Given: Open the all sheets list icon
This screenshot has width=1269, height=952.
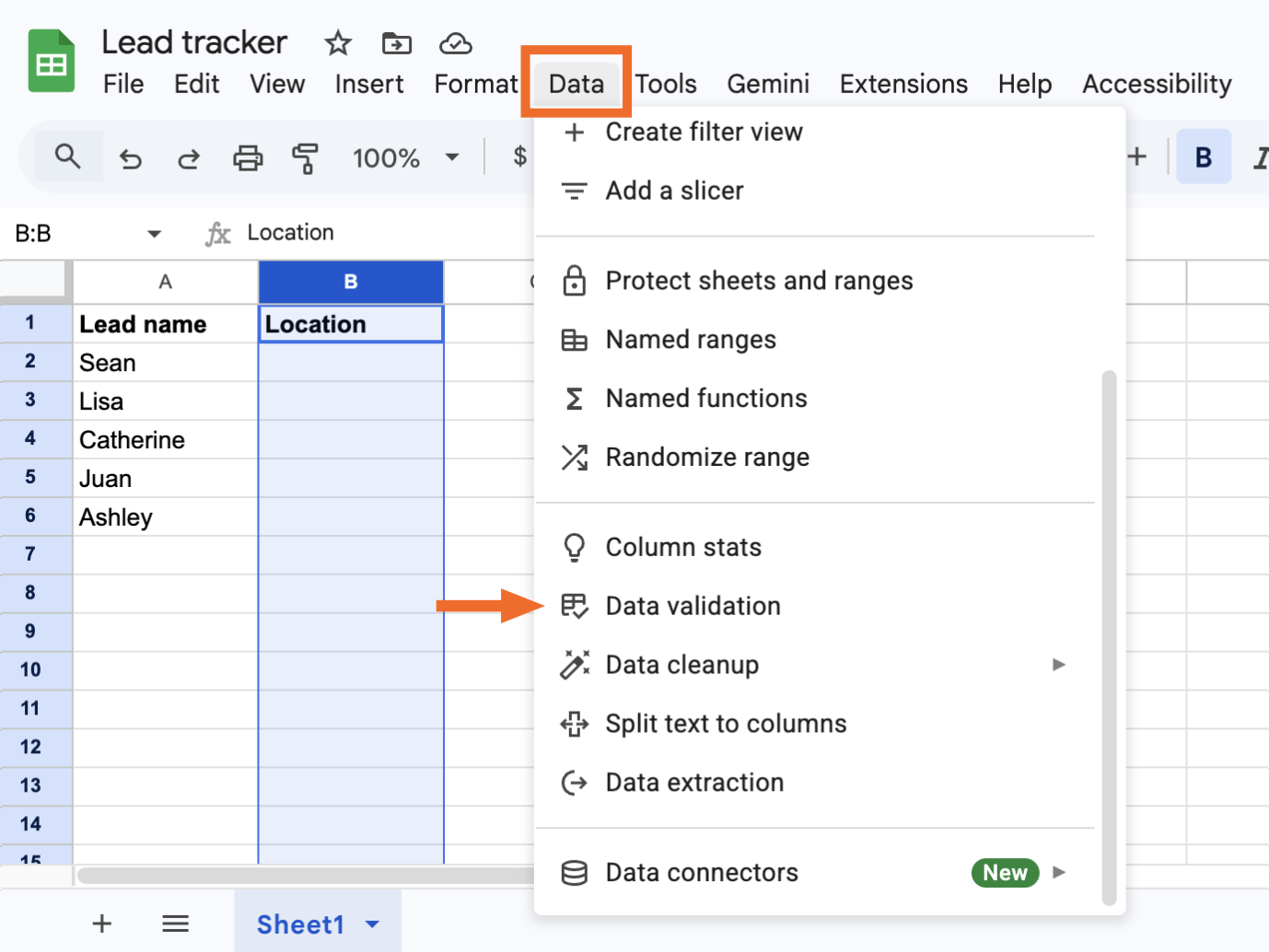Looking at the screenshot, I should [x=175, y=923].
